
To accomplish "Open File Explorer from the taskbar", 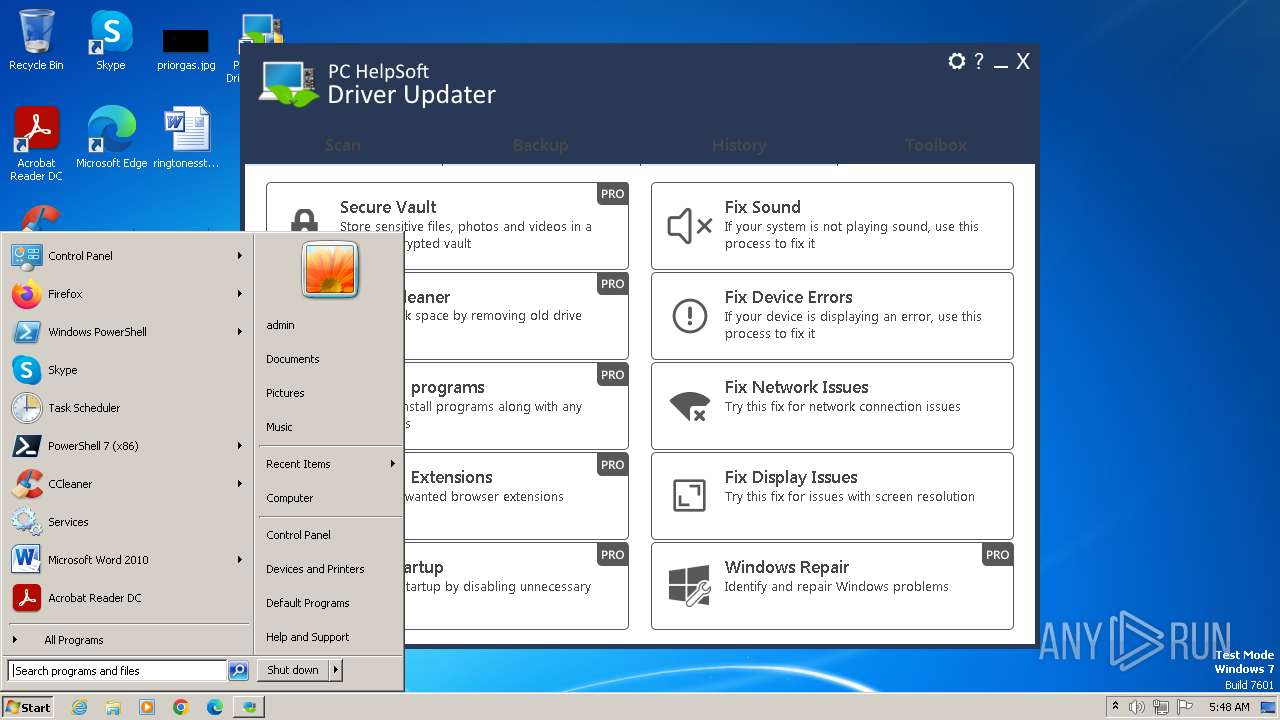I will coord(113,707).
